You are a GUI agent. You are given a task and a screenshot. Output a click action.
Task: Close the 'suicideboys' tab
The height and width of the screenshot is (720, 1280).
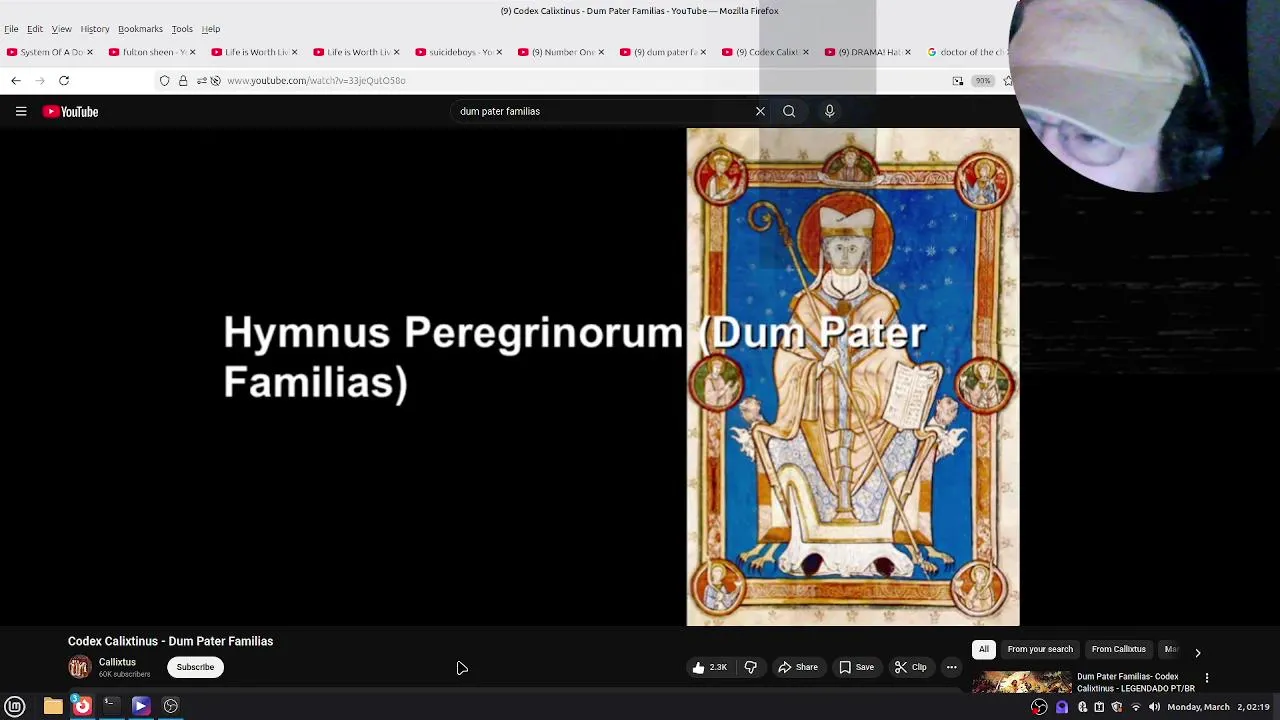498,52
